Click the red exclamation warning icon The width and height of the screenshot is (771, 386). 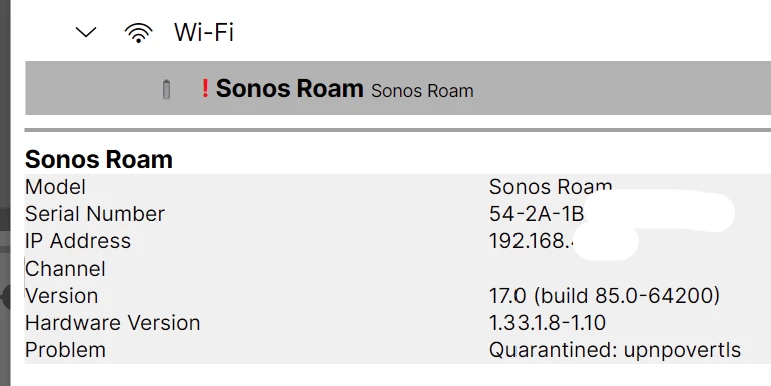click(205, 89)
